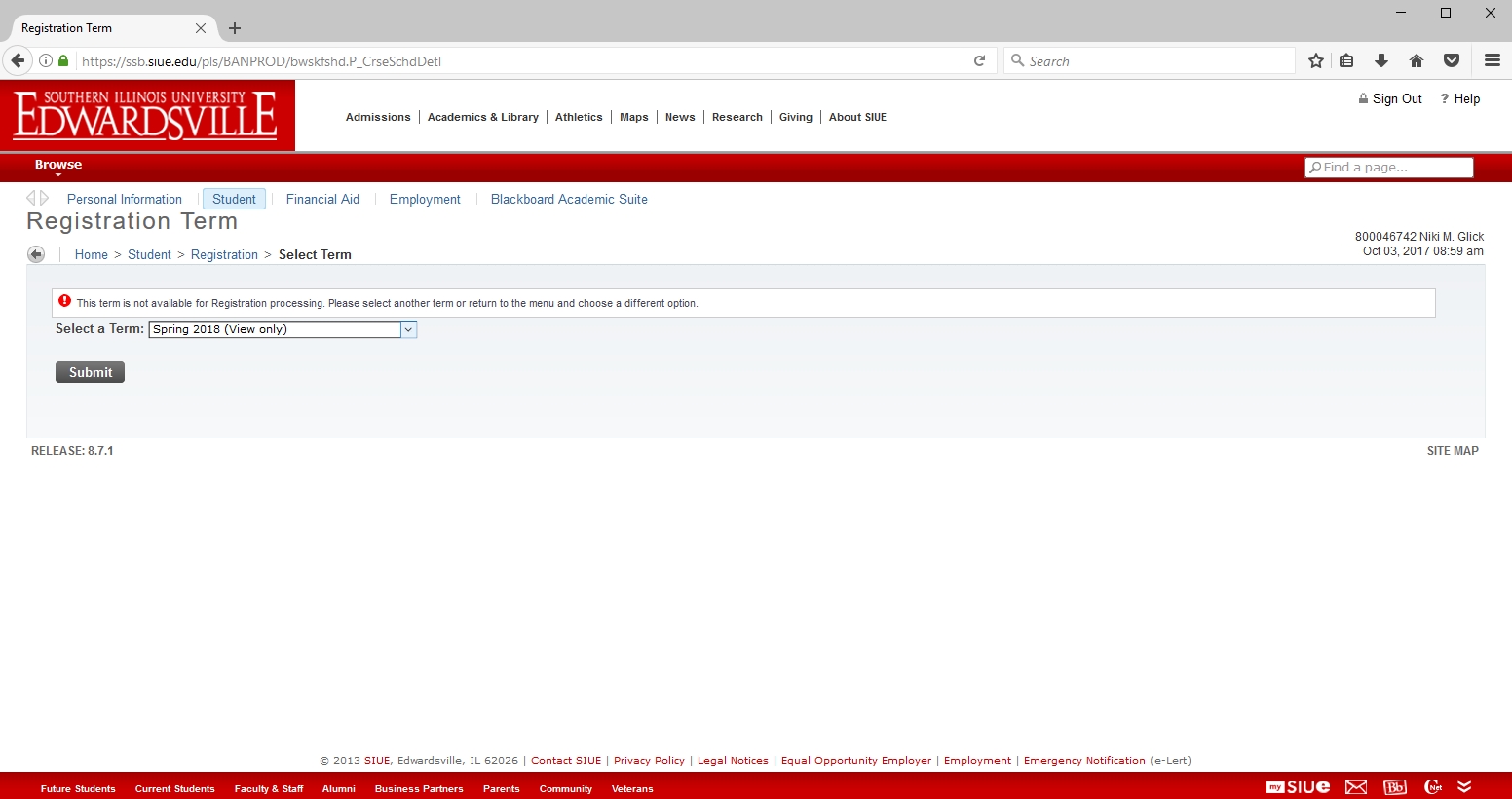Click the Sign Out link
The height and width of the screenshot is (799, 1512).
pos(1396,99)
